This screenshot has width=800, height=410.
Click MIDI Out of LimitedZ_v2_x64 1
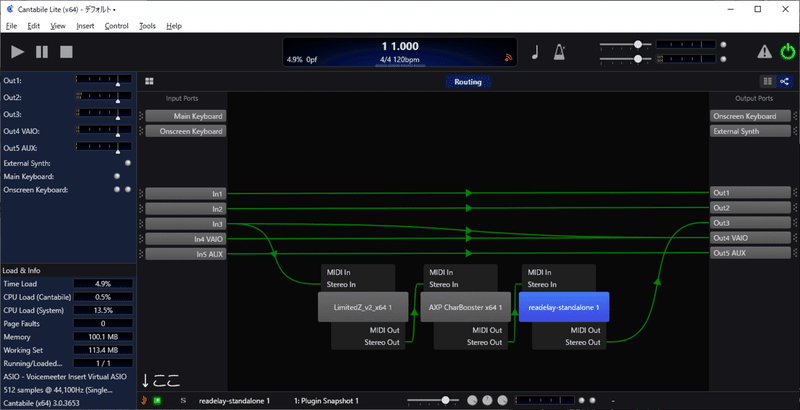(385, 330)
